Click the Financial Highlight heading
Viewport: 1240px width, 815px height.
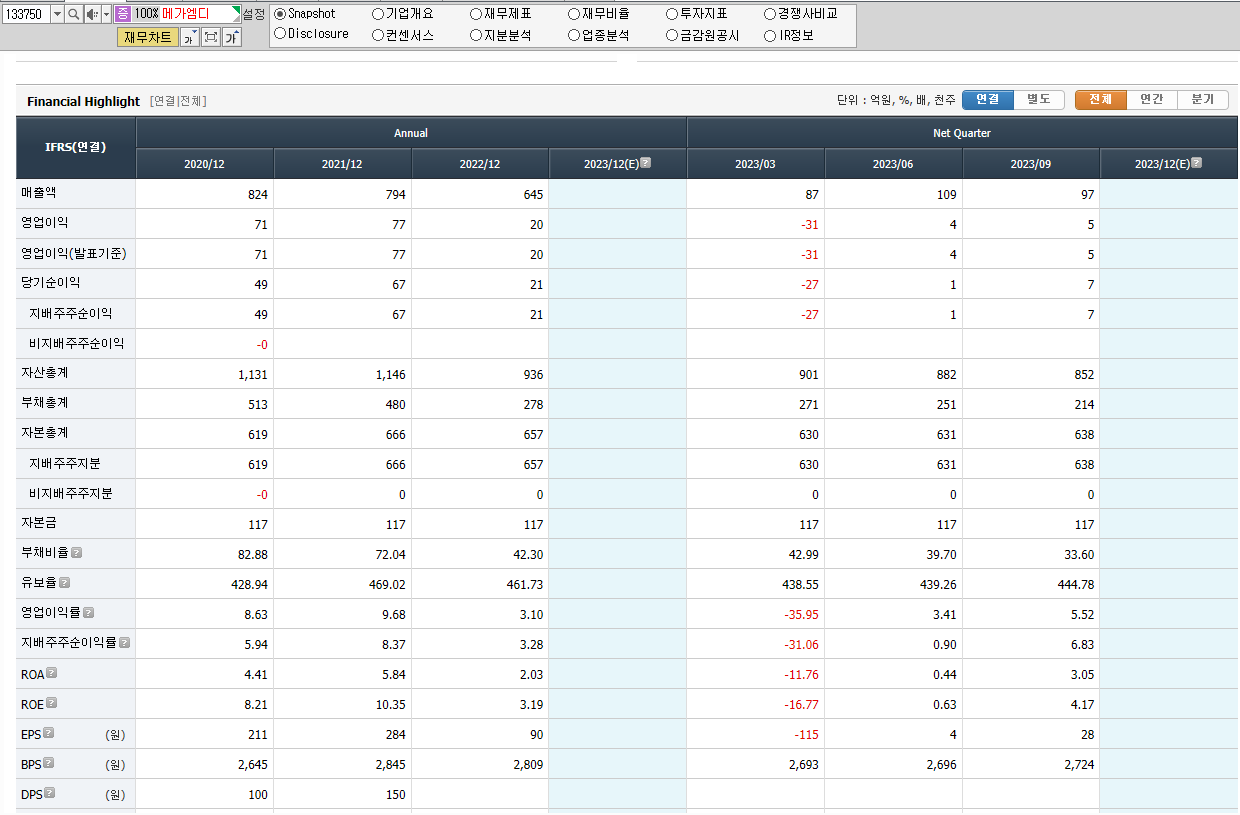click(x=84, y=101)
